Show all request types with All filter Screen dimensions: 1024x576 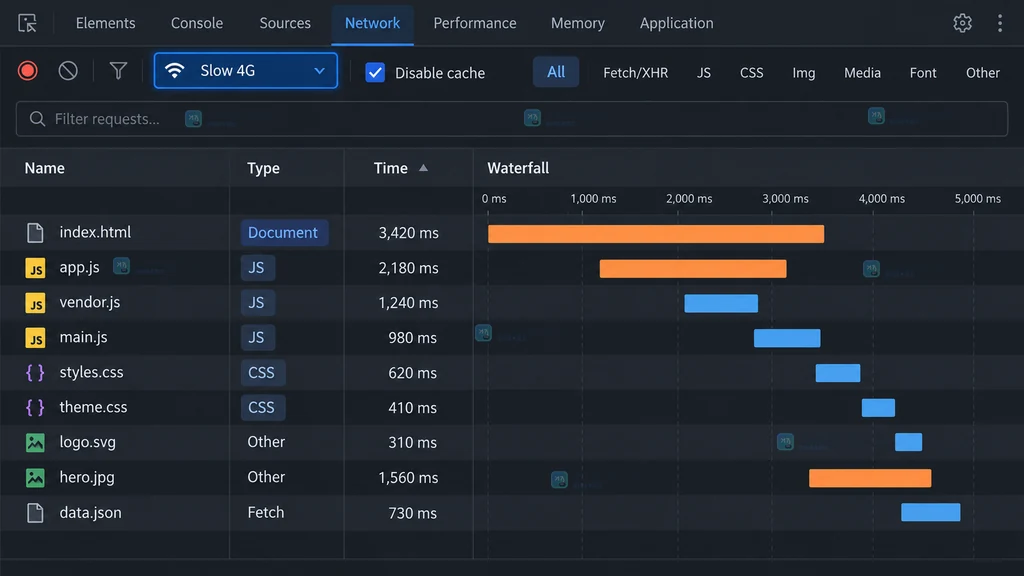point(556,72)
